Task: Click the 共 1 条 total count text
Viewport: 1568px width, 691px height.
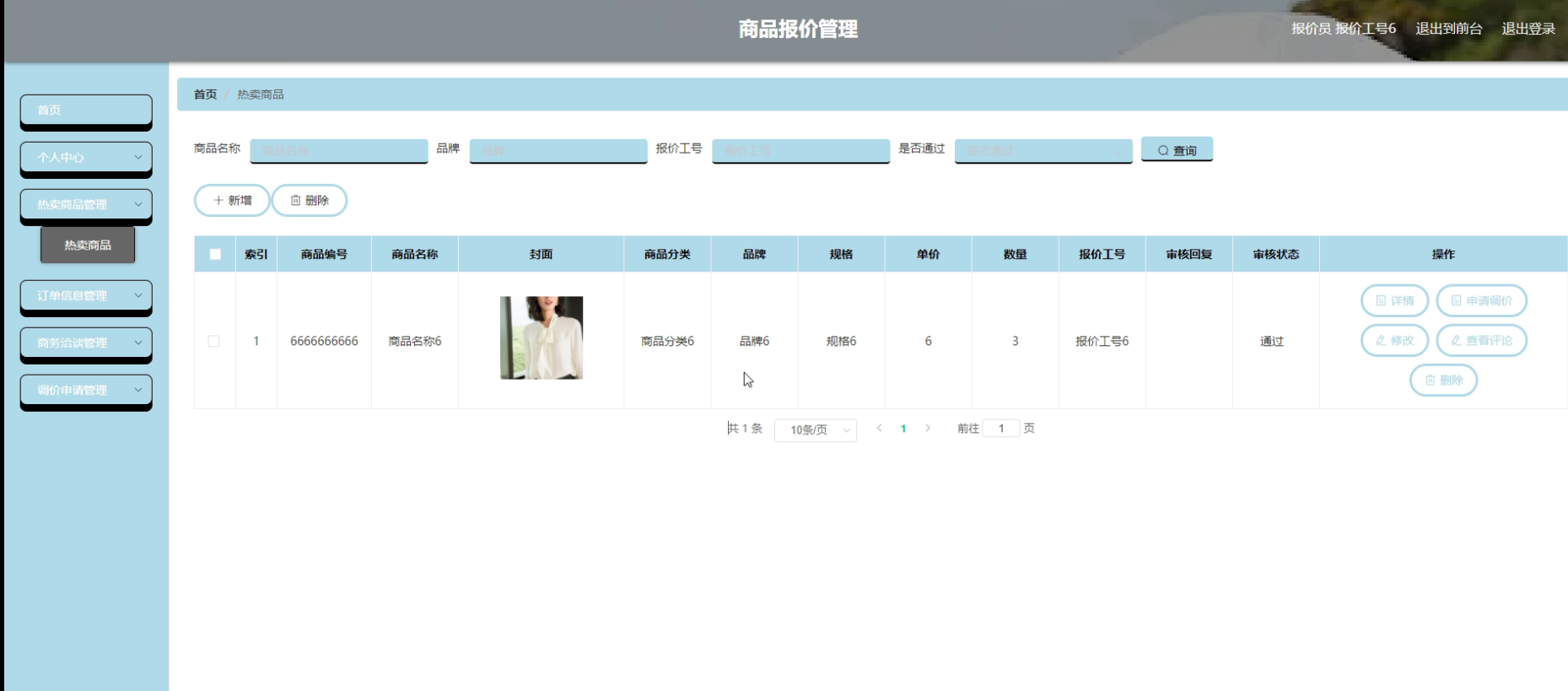Action: [x=745, y=429]
